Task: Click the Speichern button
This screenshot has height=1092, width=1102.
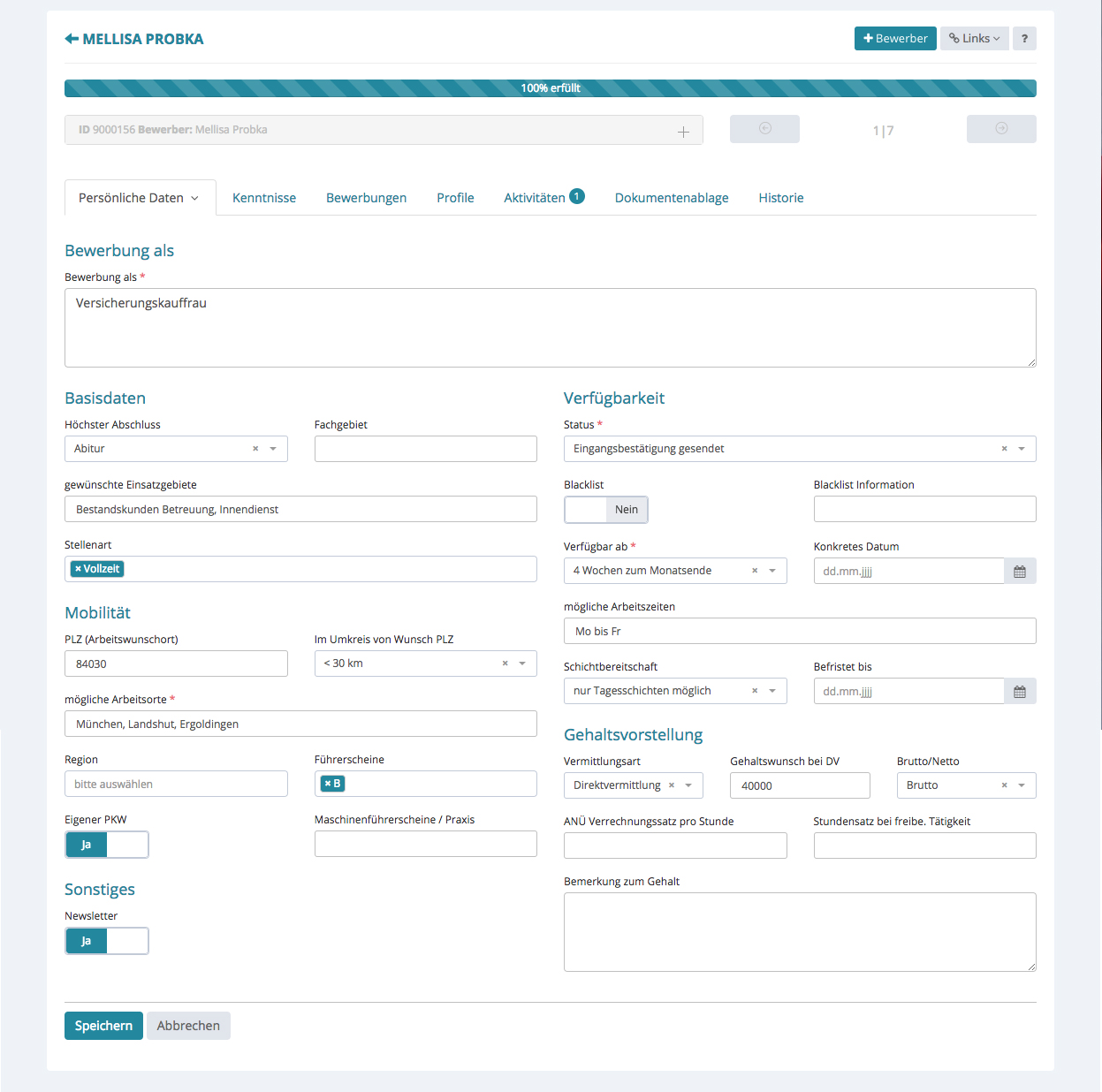Action: coord(103,1026)
